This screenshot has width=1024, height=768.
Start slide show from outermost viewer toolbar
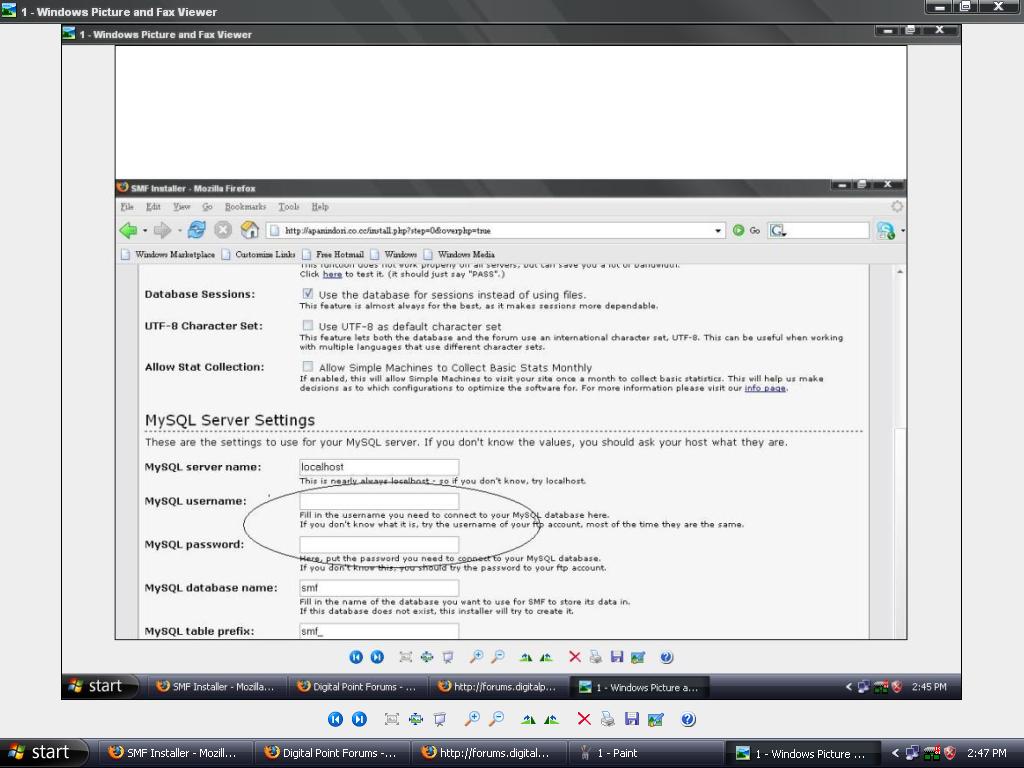pyautogui.click(x=440, y=719)
